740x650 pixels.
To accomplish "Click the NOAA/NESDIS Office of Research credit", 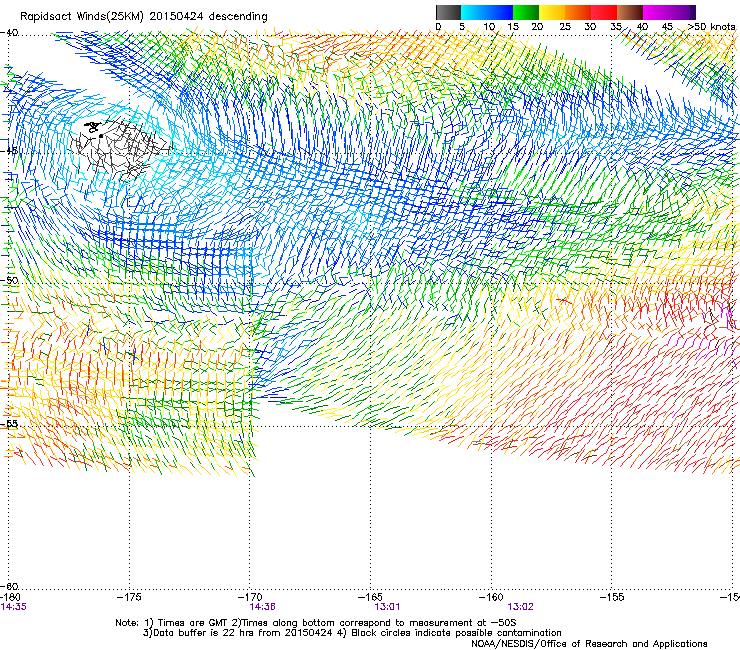I will click(589, 644).
